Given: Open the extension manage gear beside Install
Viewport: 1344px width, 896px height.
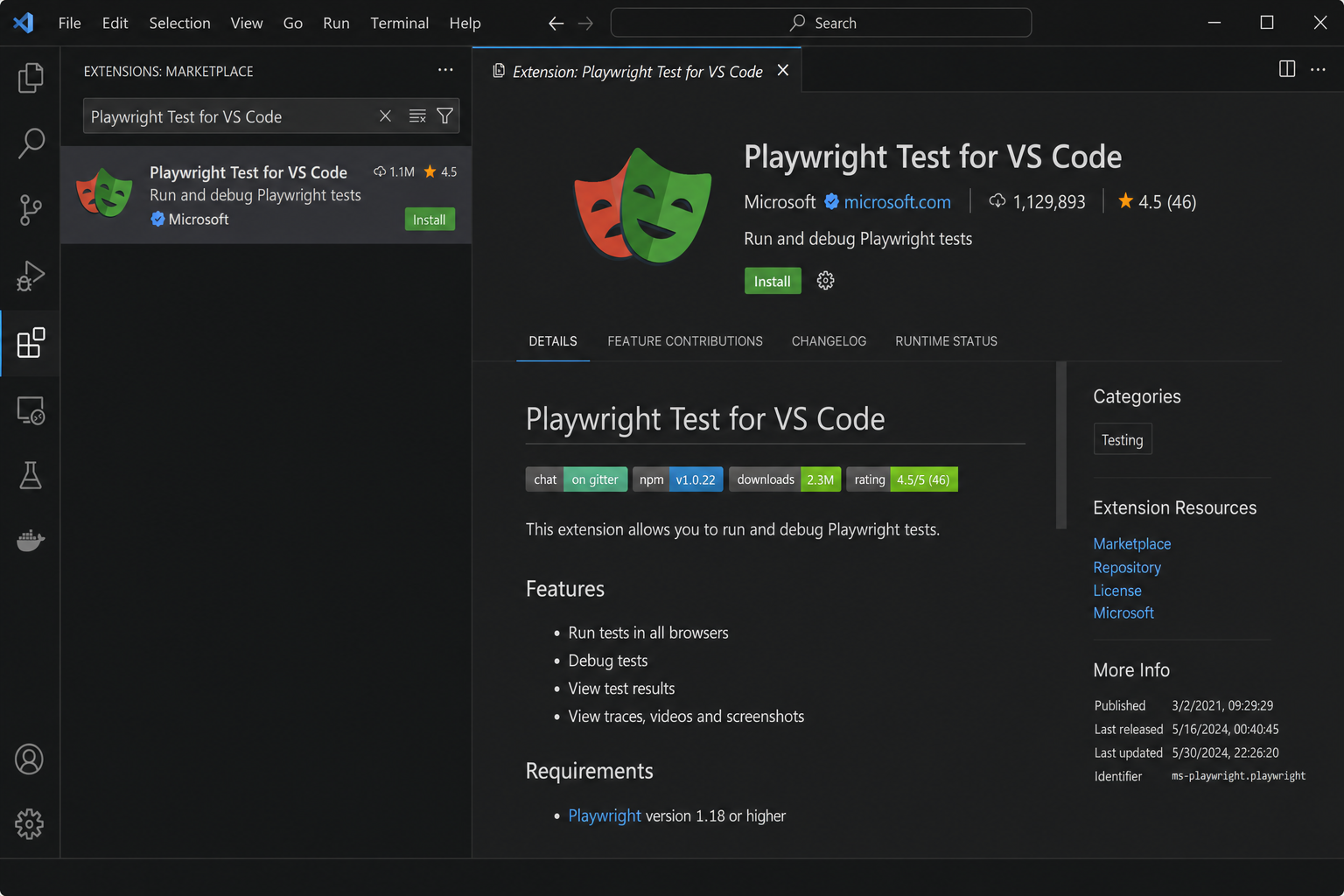Looking at the screenshot, I should coord(825,281).
